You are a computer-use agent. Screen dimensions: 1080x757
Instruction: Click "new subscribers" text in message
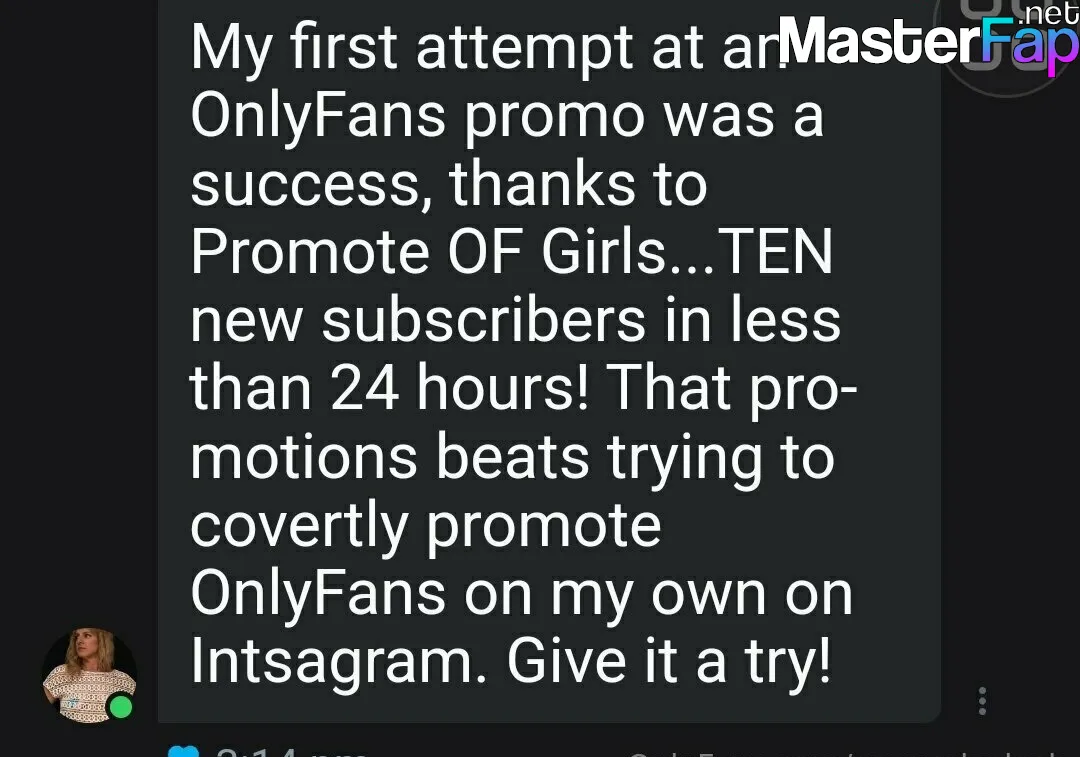[x=418, y=321]
